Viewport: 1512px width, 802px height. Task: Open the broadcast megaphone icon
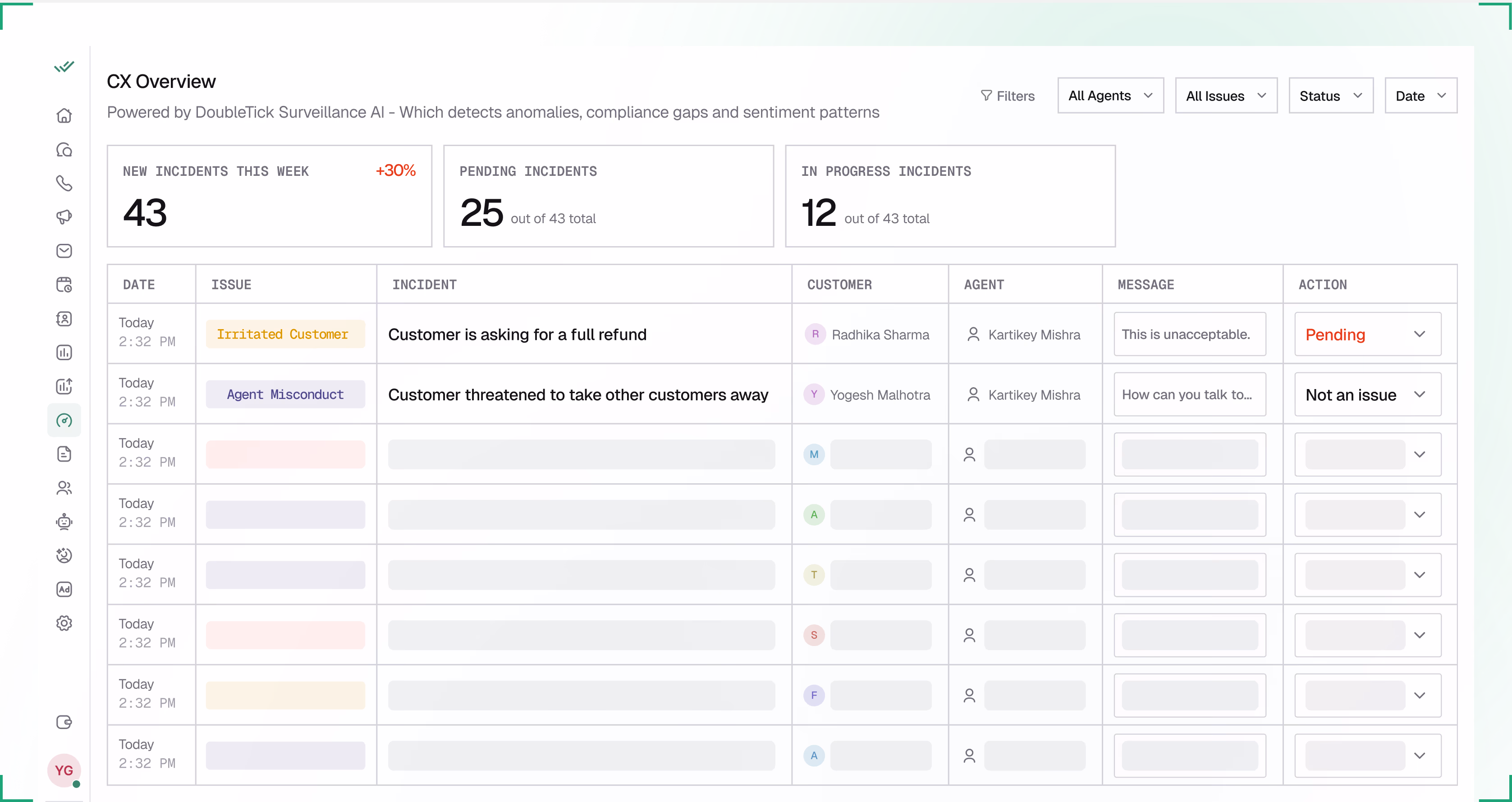pyautogui.click(x=64, y=217)
